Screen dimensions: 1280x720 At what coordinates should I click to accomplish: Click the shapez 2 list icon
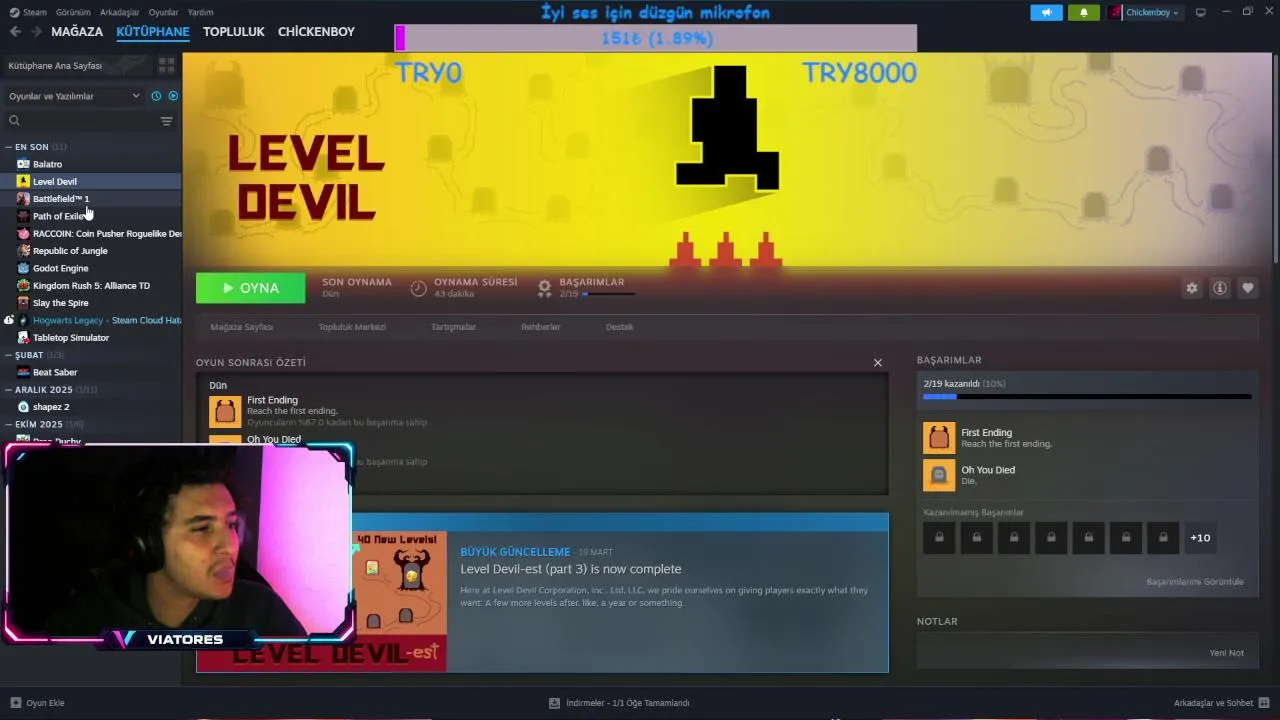(23, 407)
